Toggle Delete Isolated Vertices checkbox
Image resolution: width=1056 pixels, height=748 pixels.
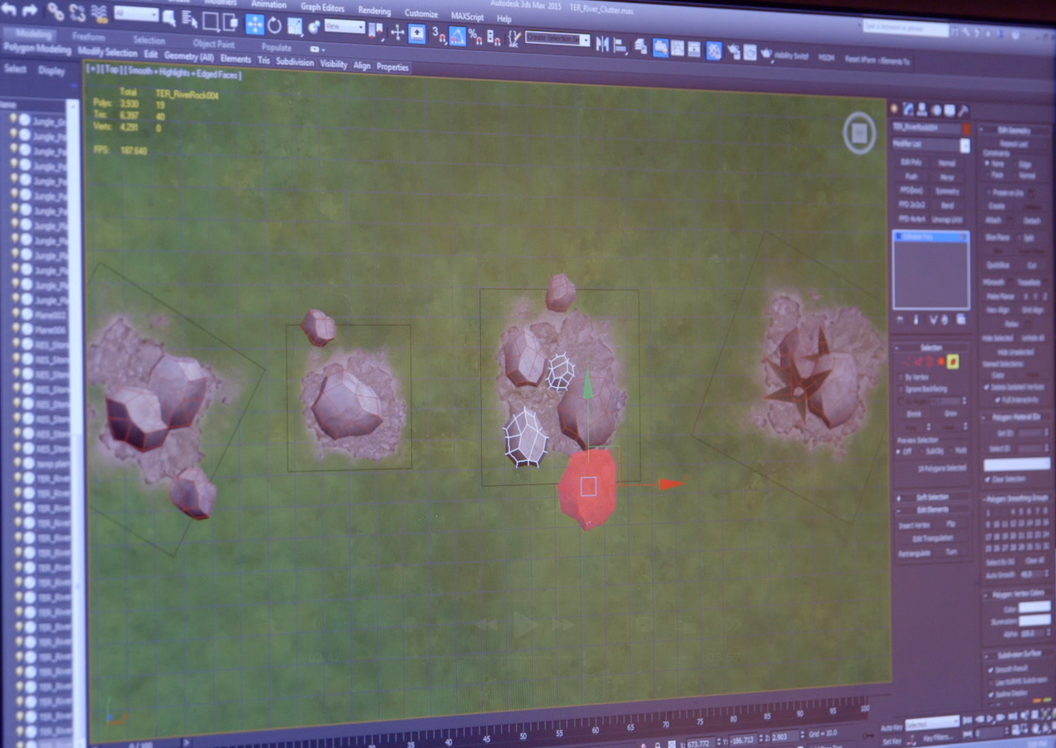click(x=987, y=388)
